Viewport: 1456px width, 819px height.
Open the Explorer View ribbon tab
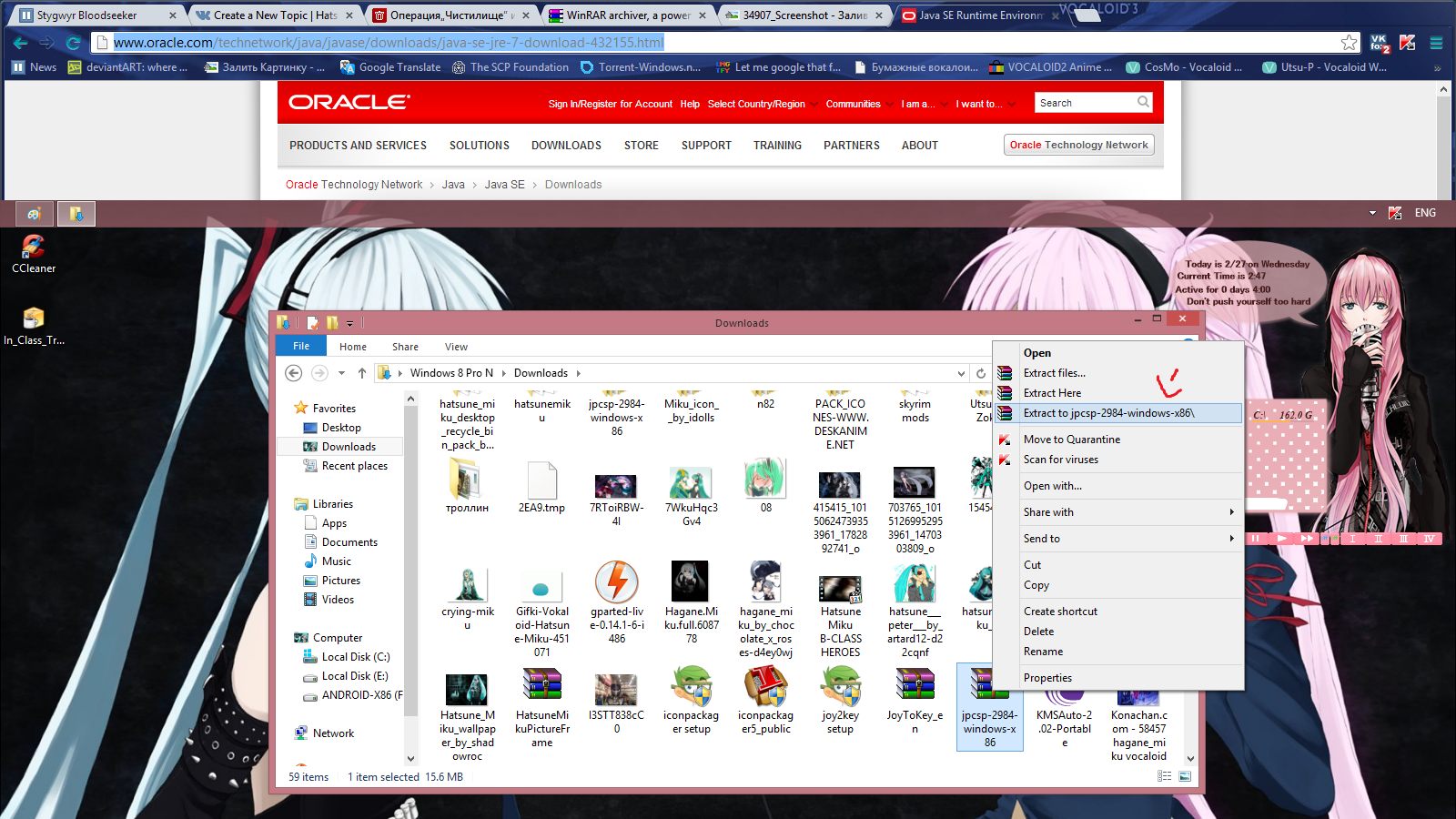pyautogui.click(x=456, y=347)
